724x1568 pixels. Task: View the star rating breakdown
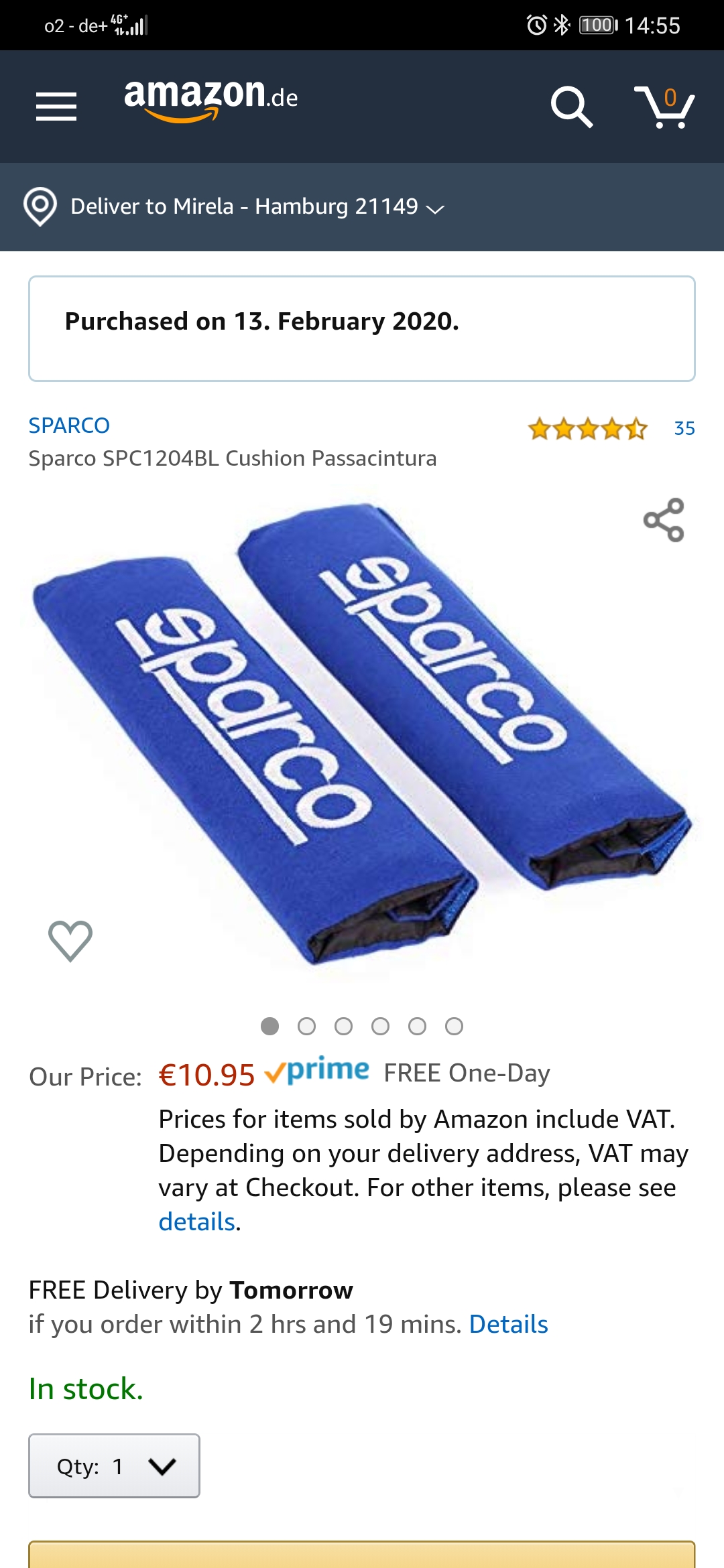[588, 428]
